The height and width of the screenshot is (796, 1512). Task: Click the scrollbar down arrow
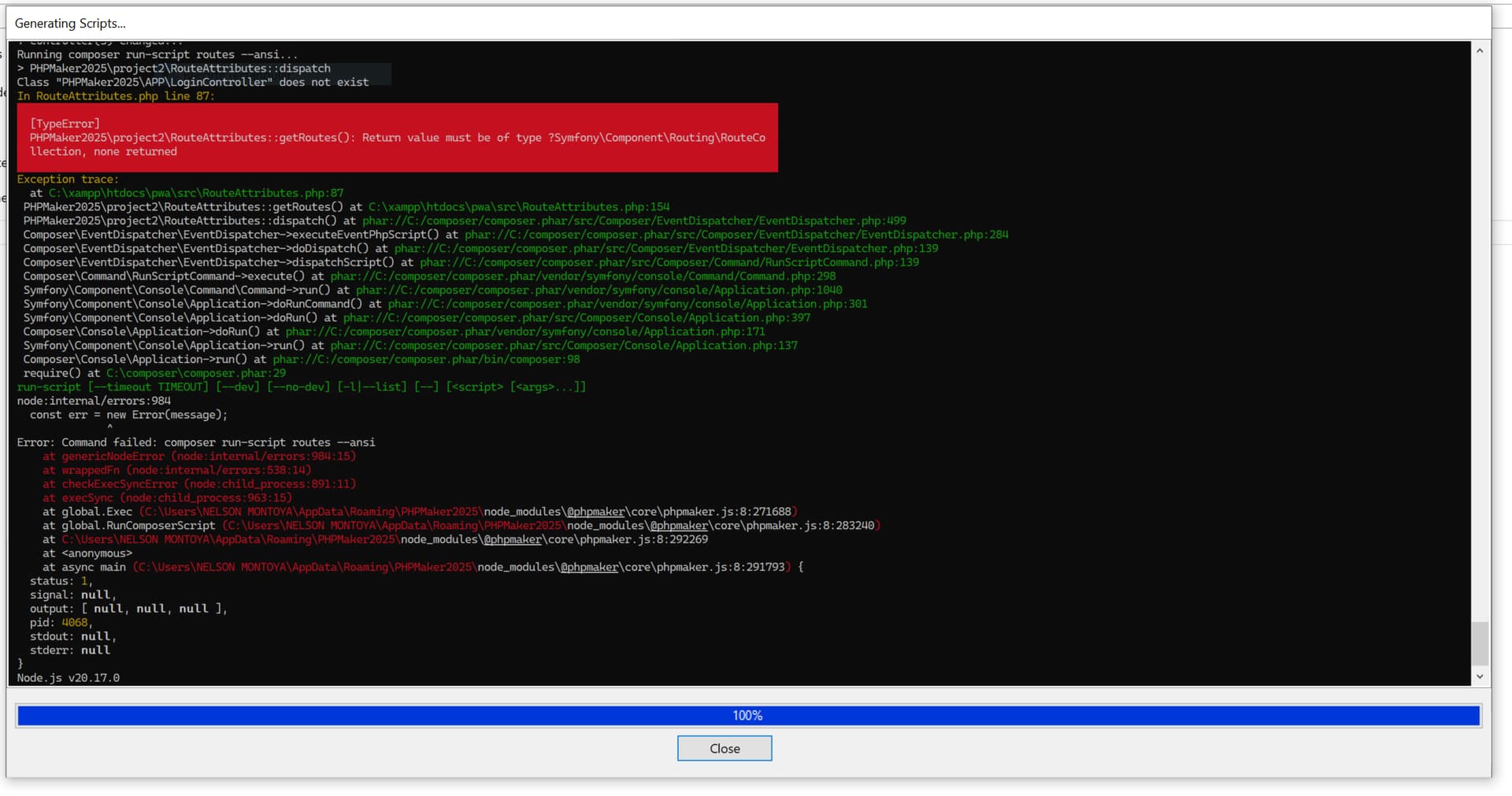[x=1480, y=676]
